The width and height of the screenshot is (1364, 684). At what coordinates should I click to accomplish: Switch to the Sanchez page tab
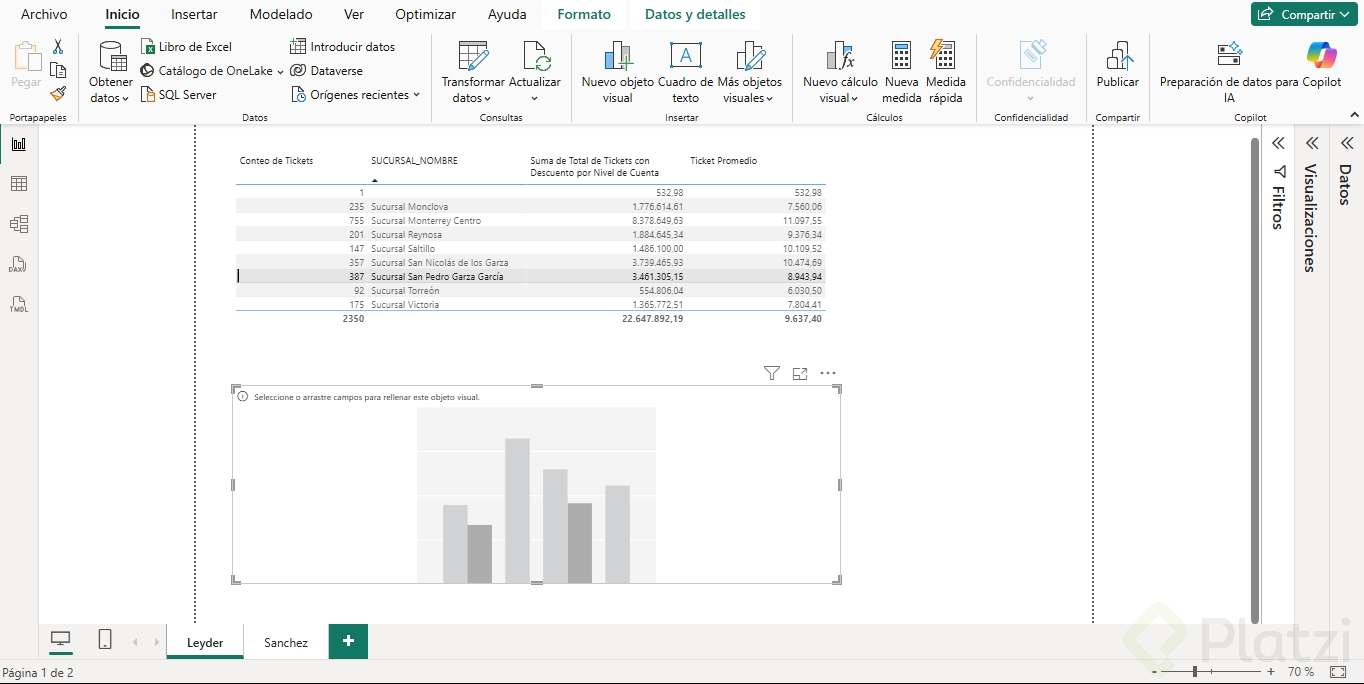pyautogui.click(x=286, y=643)
